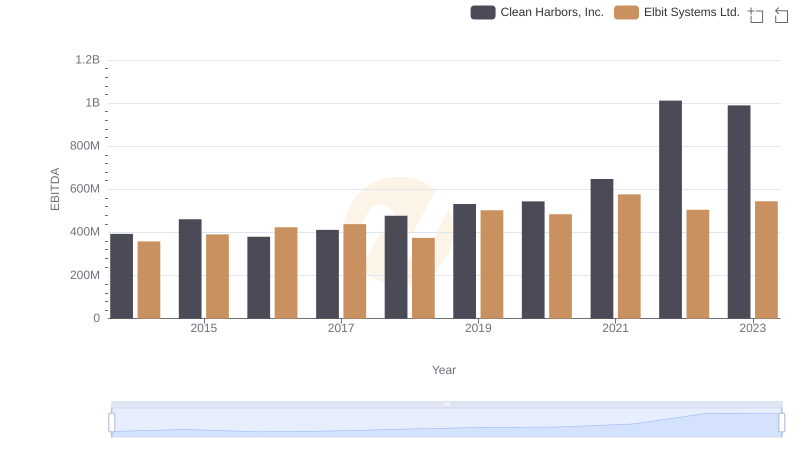Image resolution: width=800 pixels, height=461 pixels.
Task: Select the tallest Clean Harbors bar for 2022
Action: [x=670, y=210]
